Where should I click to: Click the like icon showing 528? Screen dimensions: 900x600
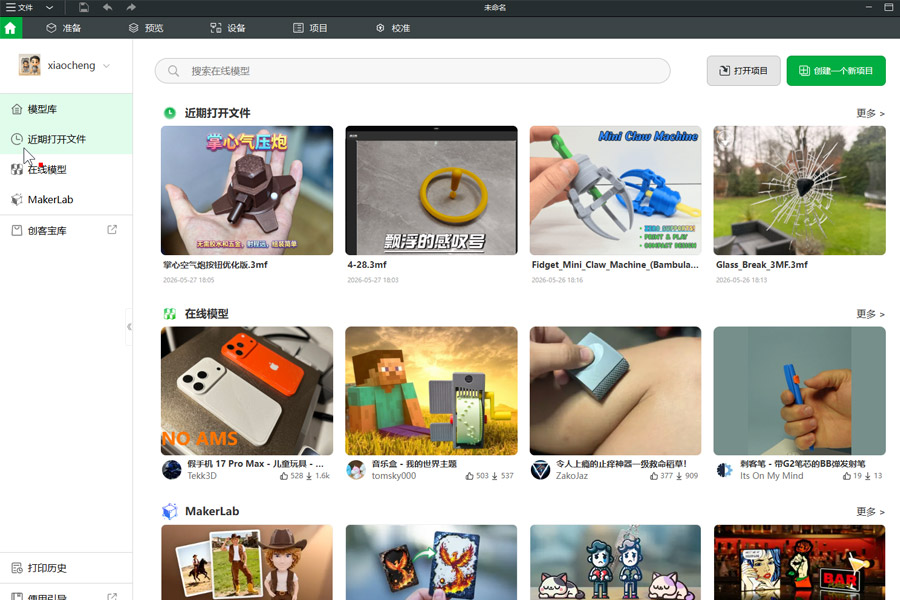coord(284,476)
